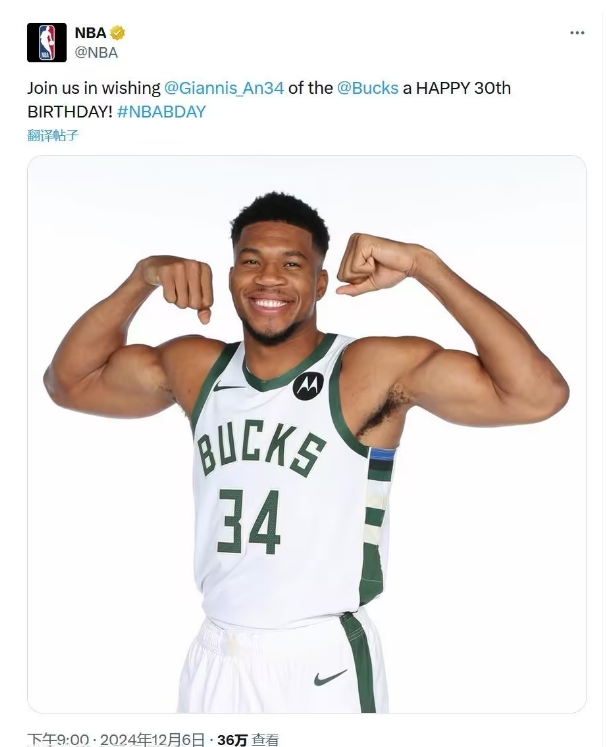The height and width of the screenshot is (747, 607).
Task: Follow the @Bucks mention link
Action: tap(367, 88)
